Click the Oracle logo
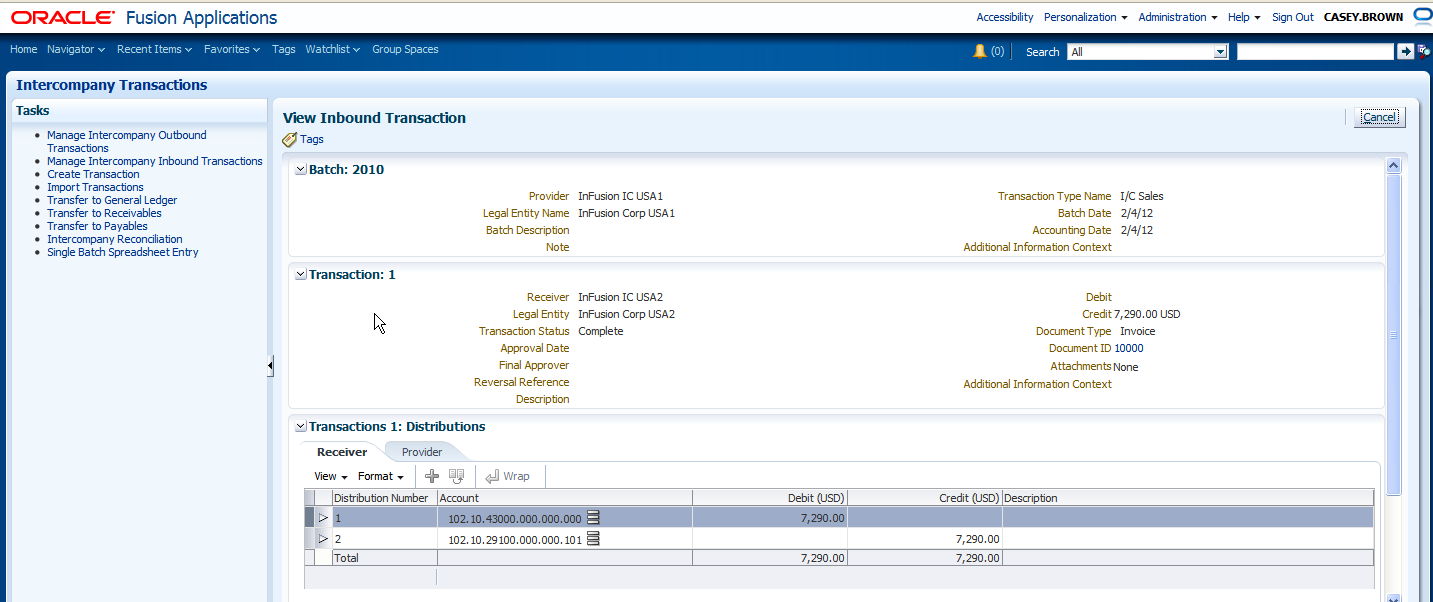Image resolution: width=1433 pixels, height=602 pixels. tap(63, 18)
